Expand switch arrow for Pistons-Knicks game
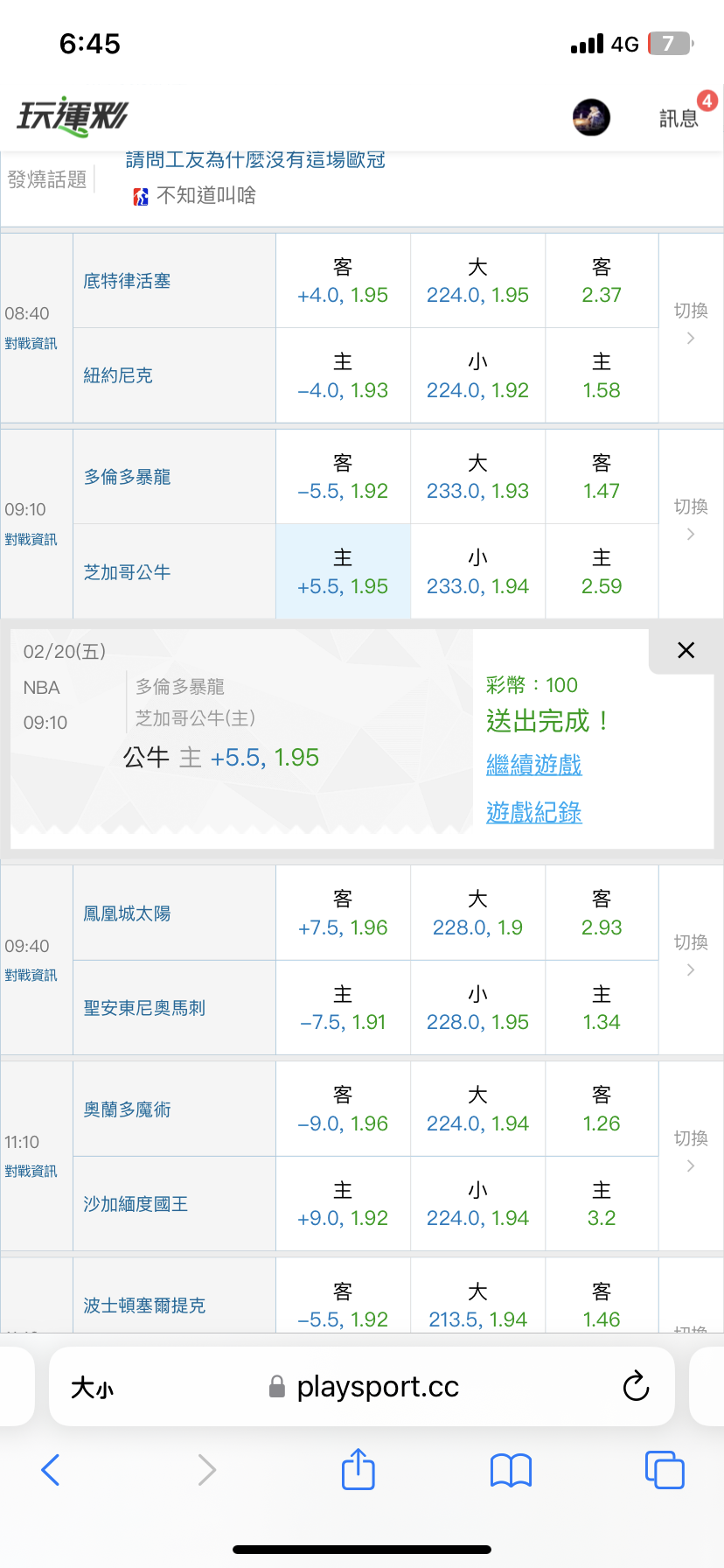The height and width of the screenshot is (1568, 724). 691,324
